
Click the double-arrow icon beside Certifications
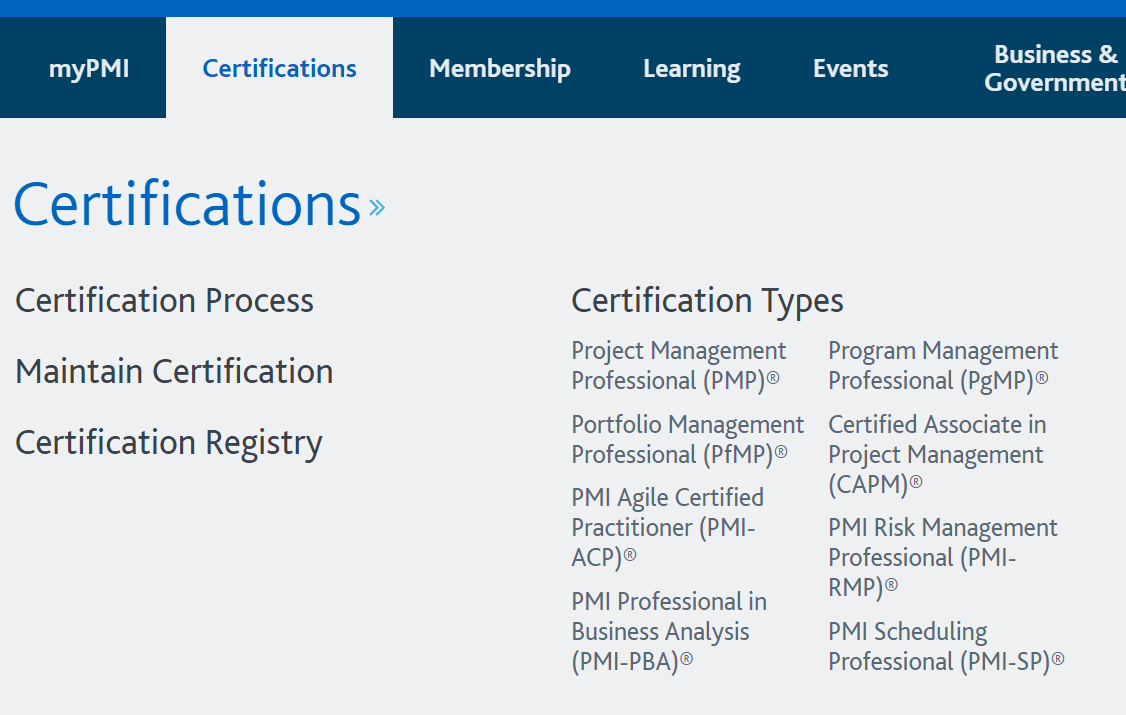tap(377, 207)
